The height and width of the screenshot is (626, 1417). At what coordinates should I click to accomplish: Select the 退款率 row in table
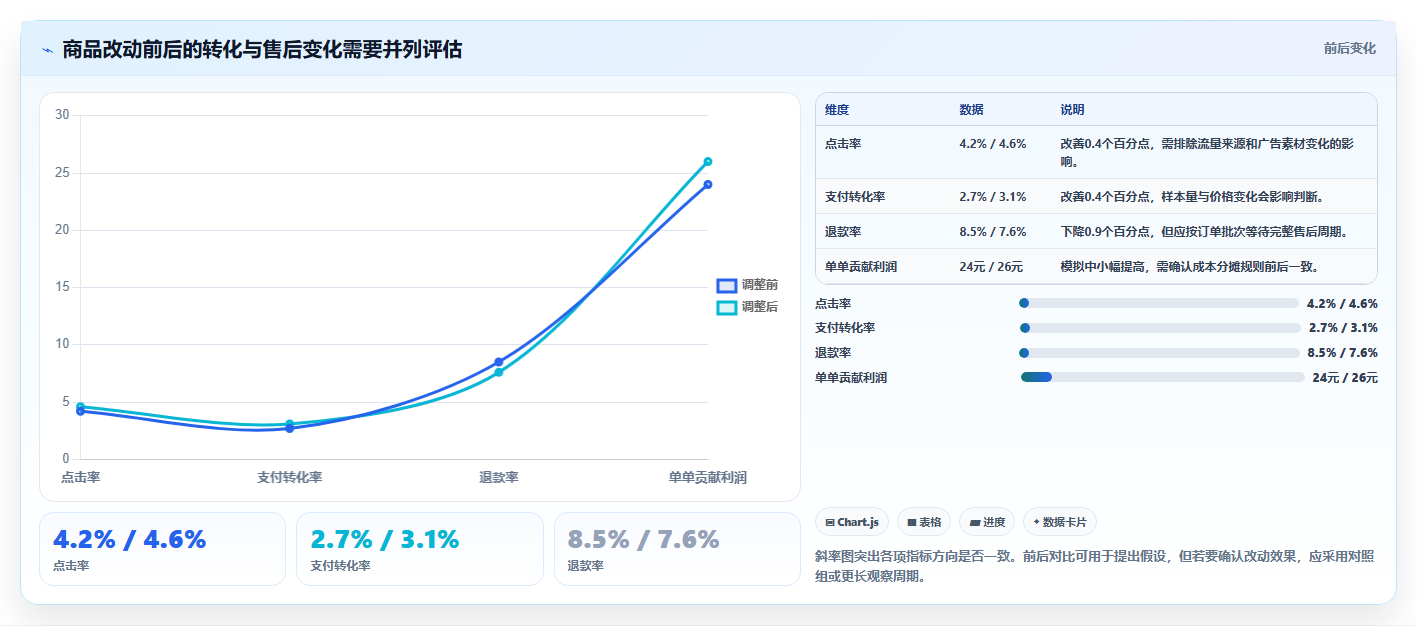(1096, 231)
